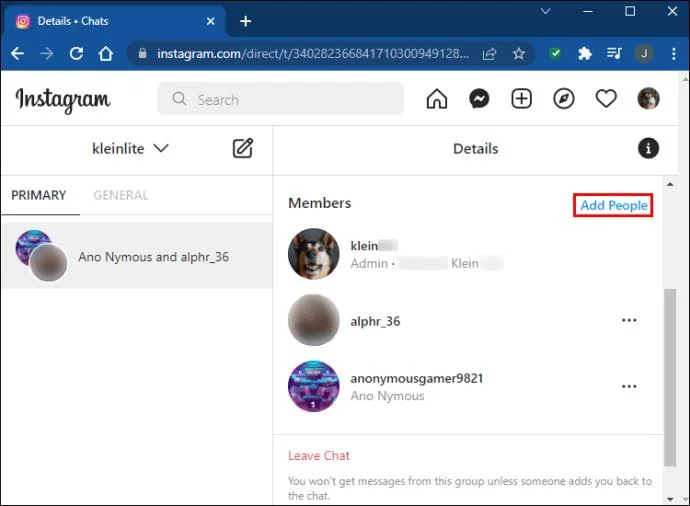Go back with the browser back arrow
The image size is (690, 506).
tap(18, 54)
